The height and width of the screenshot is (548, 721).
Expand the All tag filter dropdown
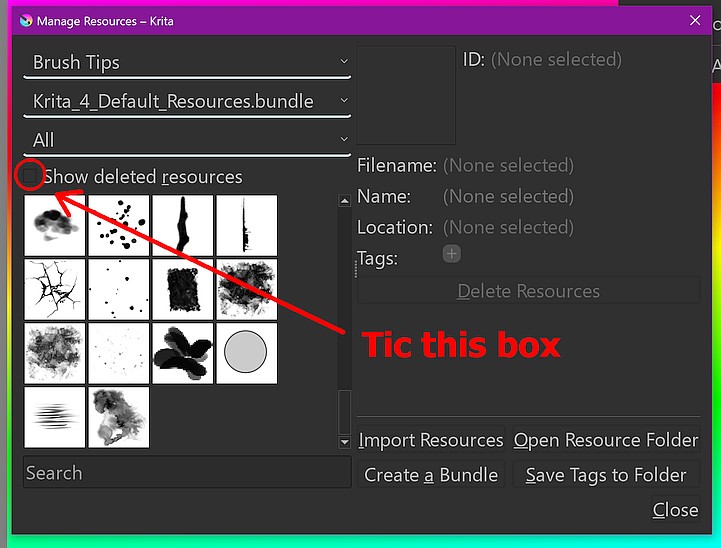[187, 140]
